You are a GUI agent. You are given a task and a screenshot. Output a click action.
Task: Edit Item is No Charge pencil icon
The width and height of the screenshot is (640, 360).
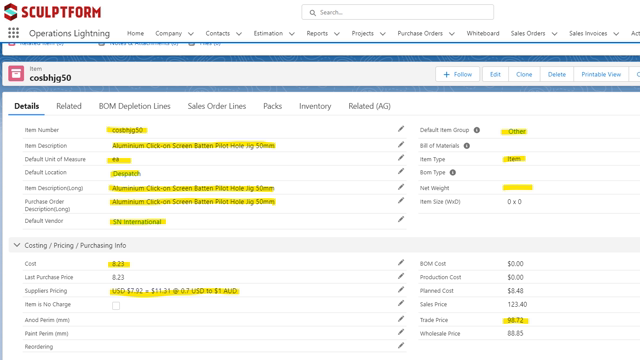(401, 303)
